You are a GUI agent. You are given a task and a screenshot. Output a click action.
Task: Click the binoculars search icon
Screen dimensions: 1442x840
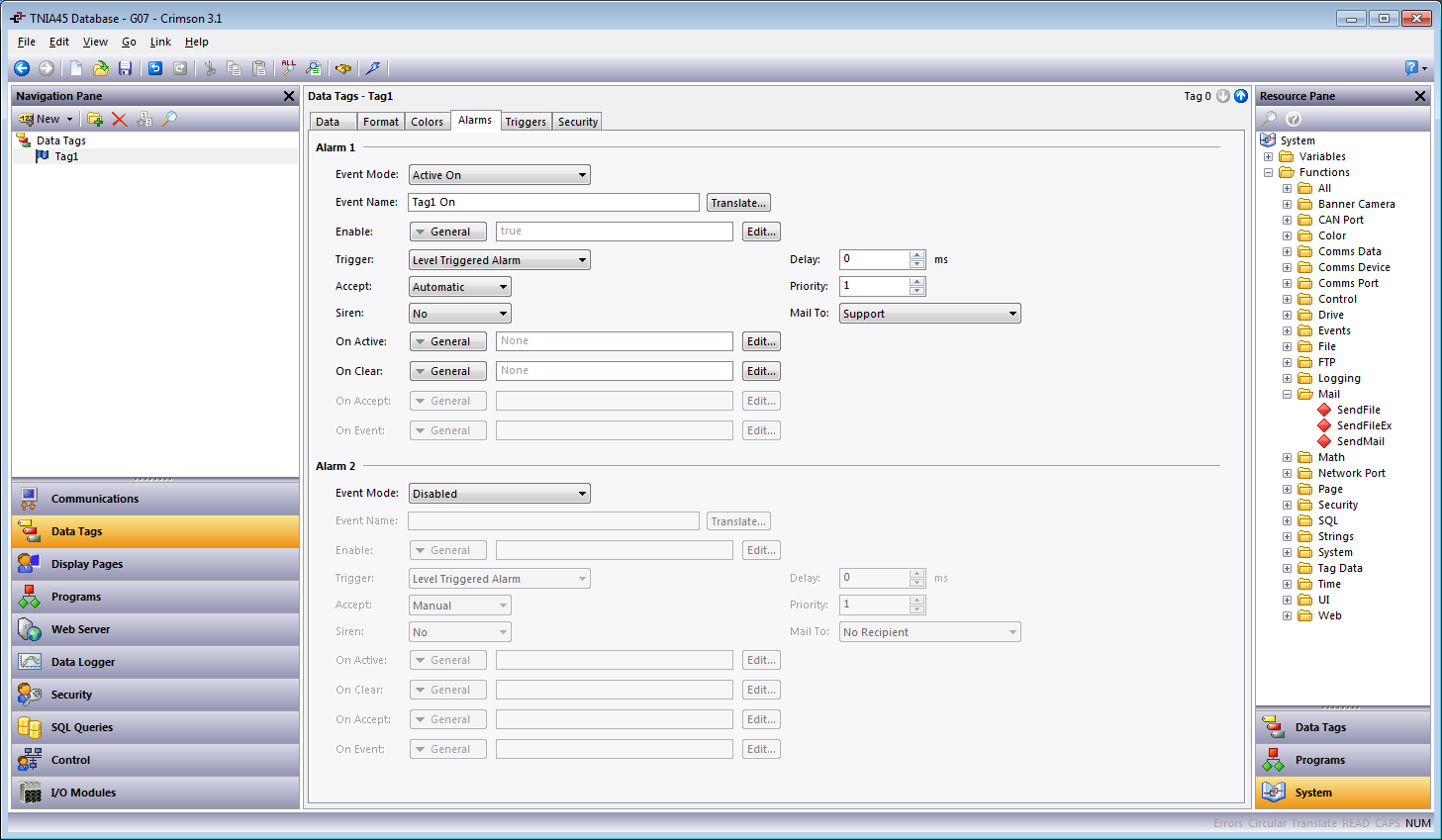[343, 68]
